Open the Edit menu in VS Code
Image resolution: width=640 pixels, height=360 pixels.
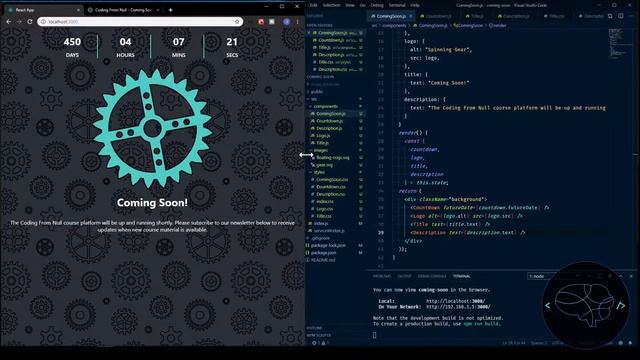[313, 5]
